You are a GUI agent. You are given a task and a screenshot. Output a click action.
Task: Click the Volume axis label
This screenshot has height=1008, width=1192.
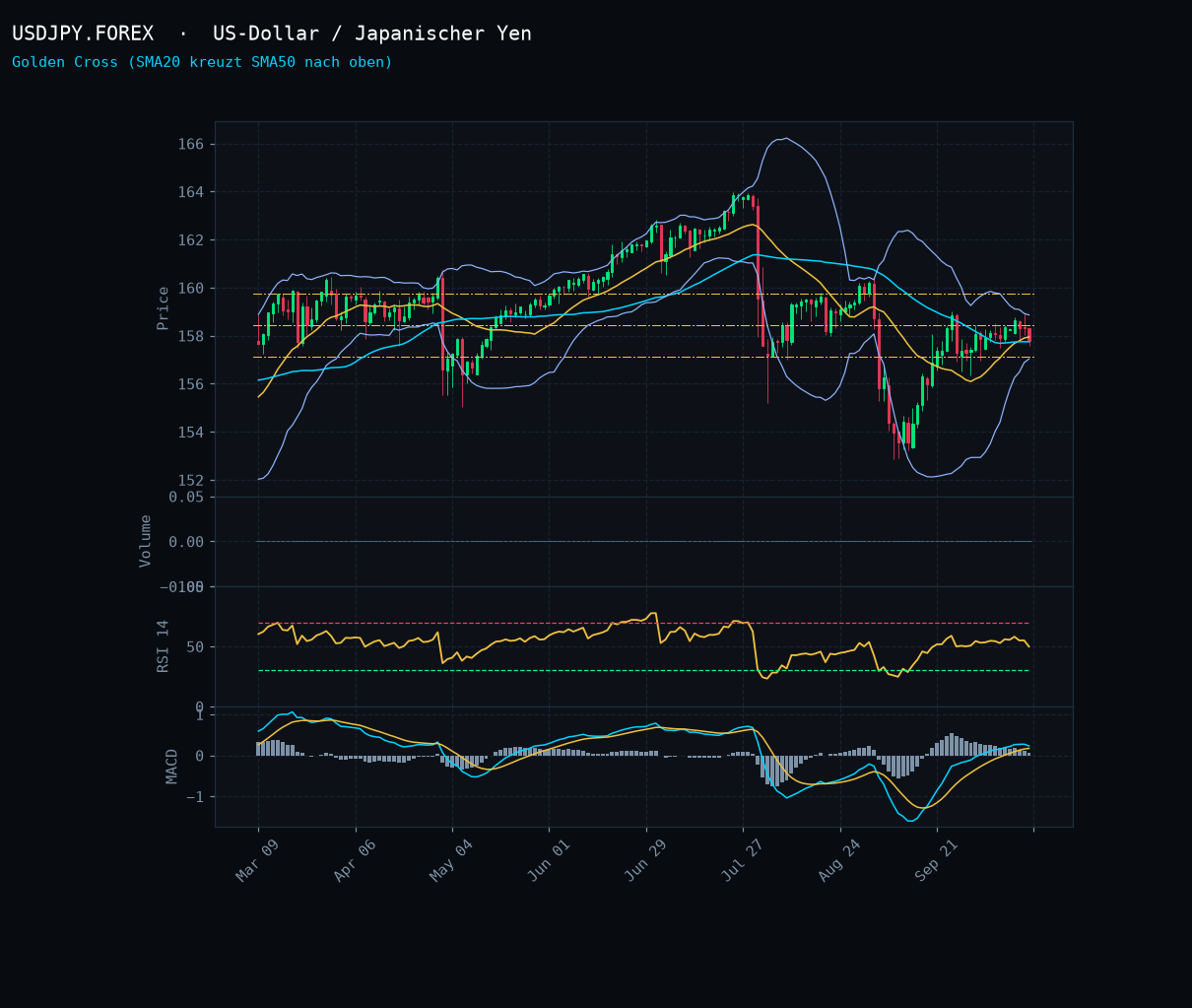(146, 541)
